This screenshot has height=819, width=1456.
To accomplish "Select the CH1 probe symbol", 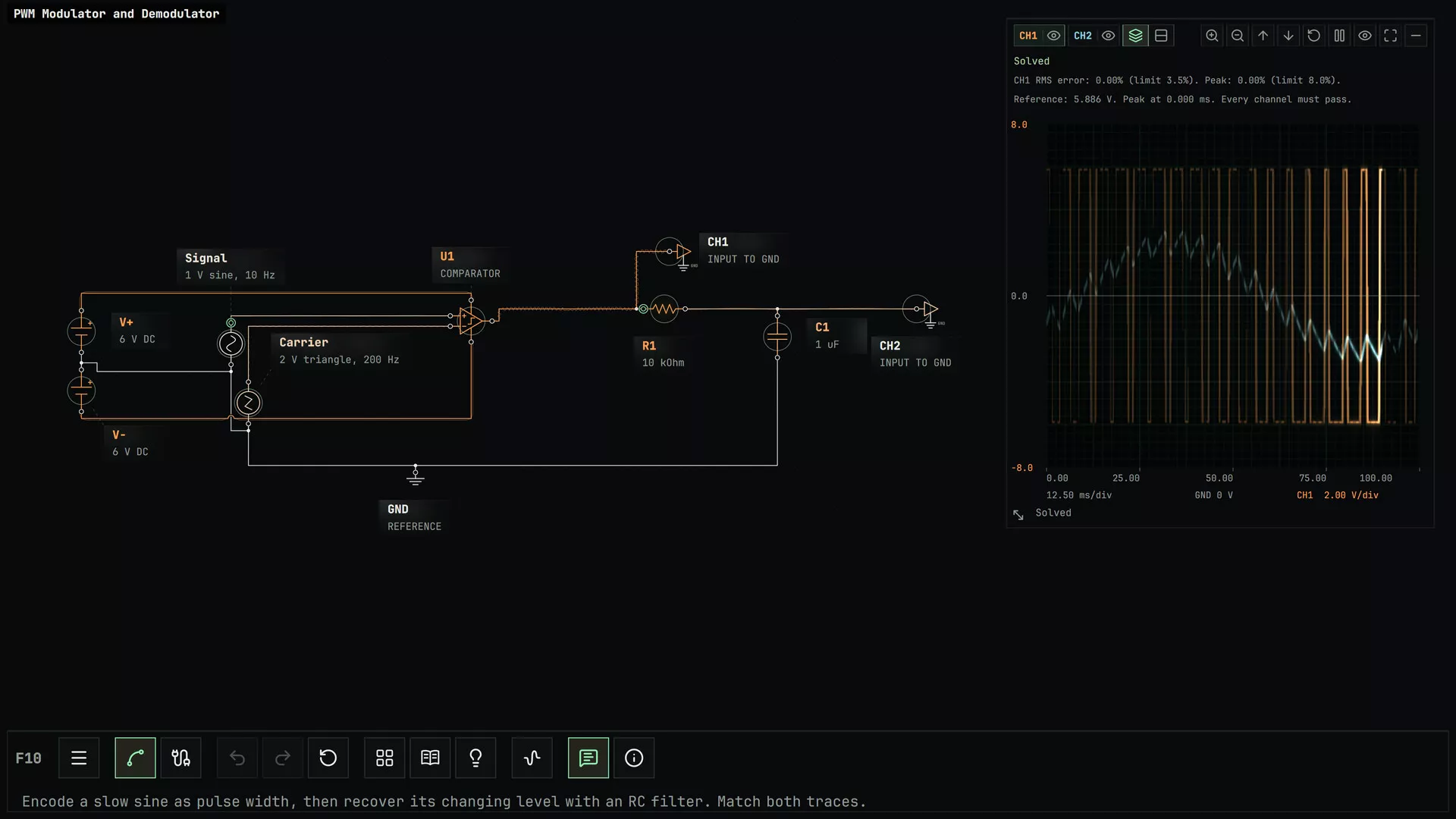I will pyautogui.click(x=674, y=252).
